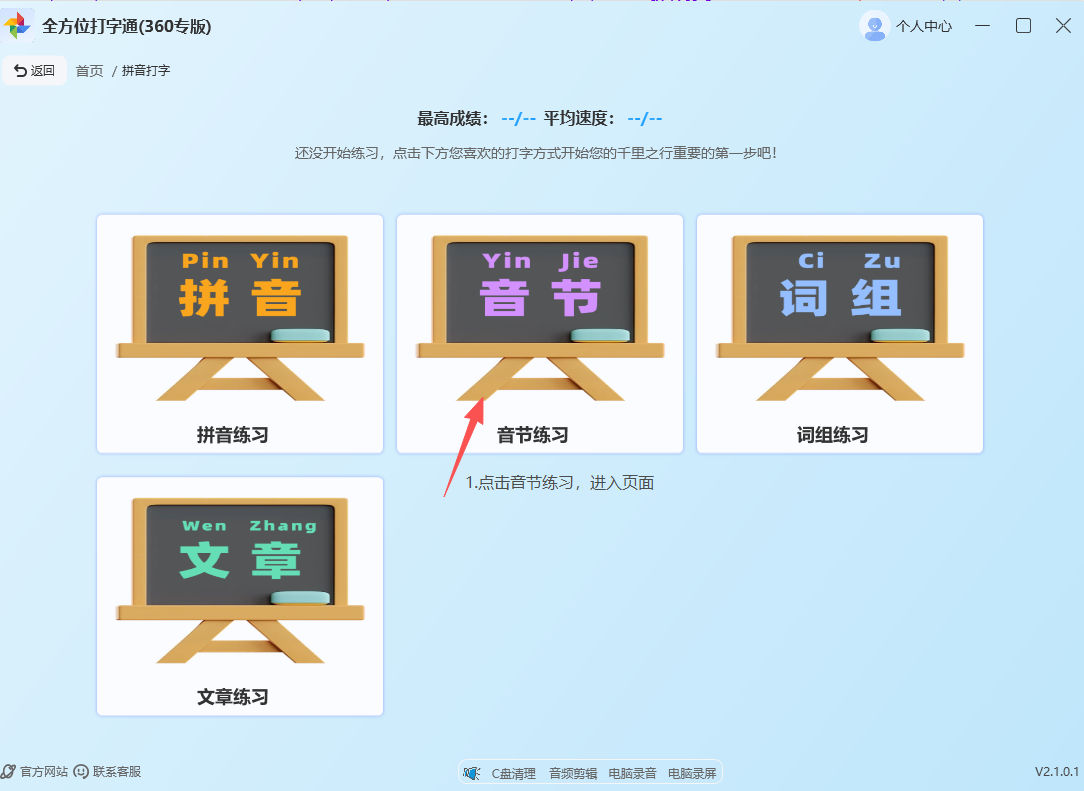Click the app logo in the title bar
1084x791 pixels.
pos(19,24)
